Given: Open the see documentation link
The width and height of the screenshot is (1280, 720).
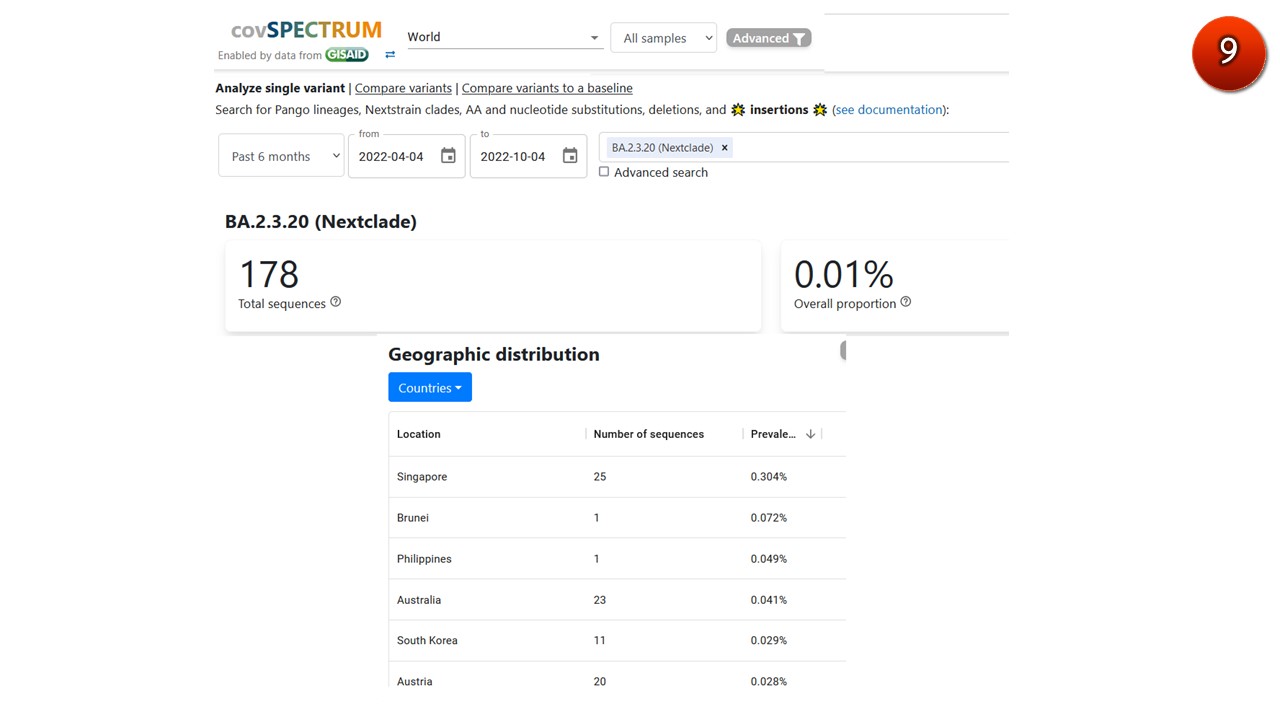Looking at the screenshot, I should [x=889, y=110].
